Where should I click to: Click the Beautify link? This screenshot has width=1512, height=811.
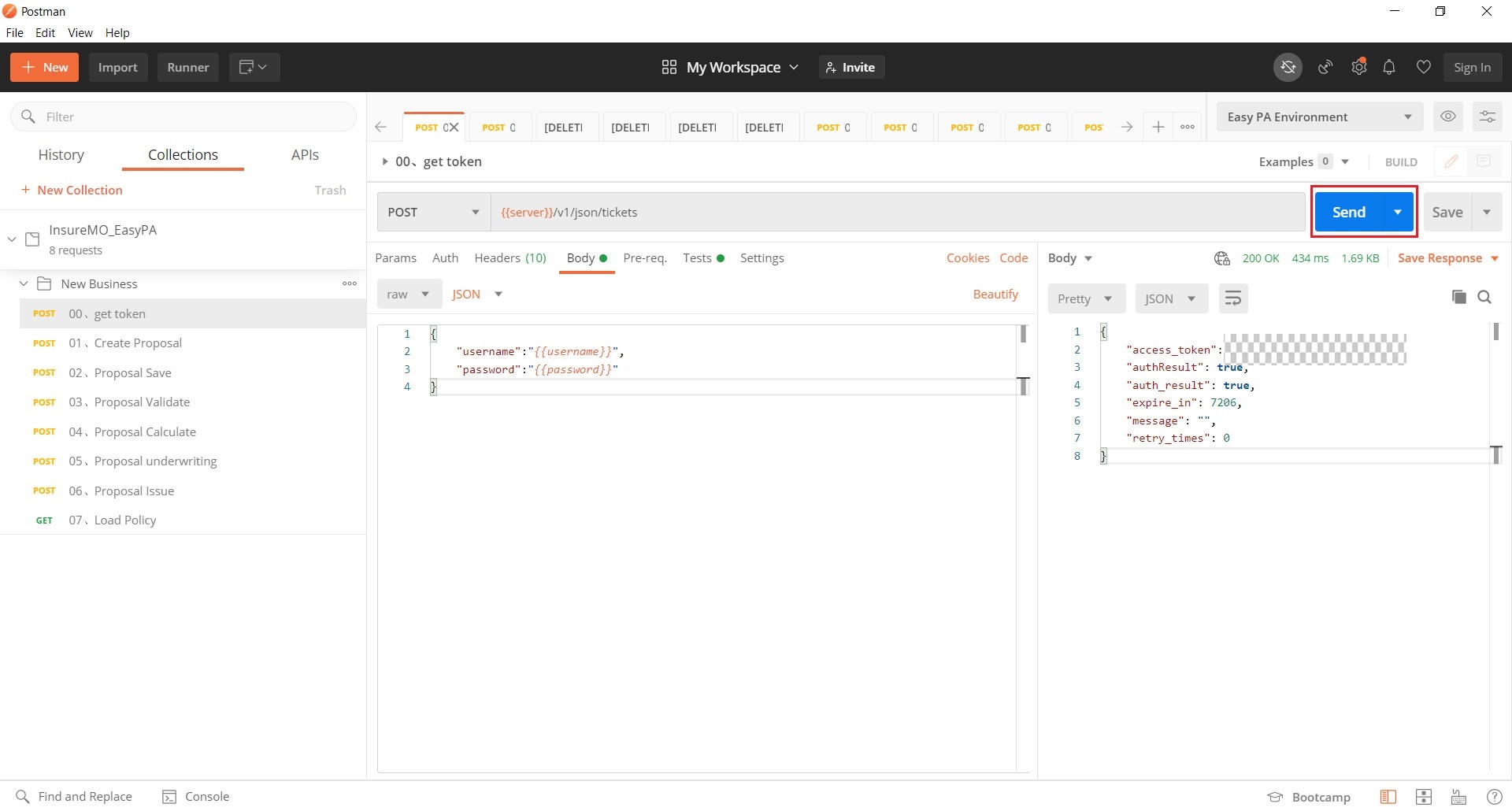[995, 294]
